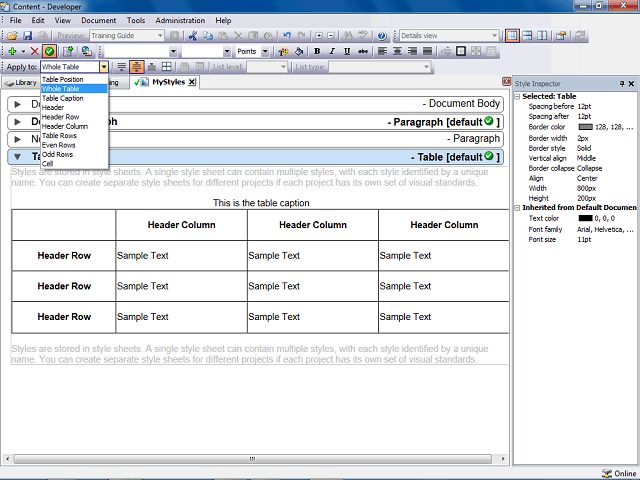
Task: Open the Administration menu
Action: [180, 20]
